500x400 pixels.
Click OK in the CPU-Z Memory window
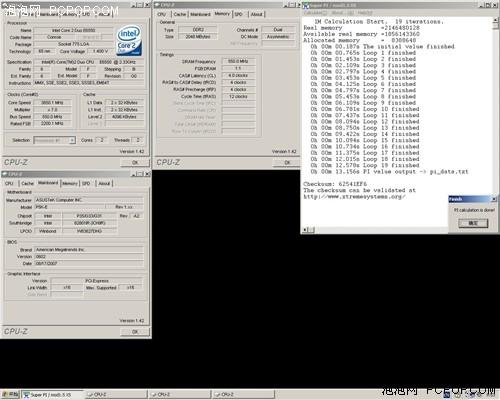(287, 162)
